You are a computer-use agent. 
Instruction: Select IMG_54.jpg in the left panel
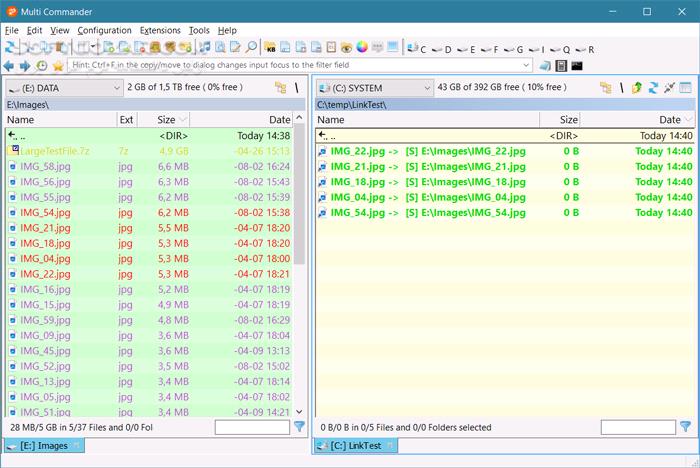tap(149, 213)
